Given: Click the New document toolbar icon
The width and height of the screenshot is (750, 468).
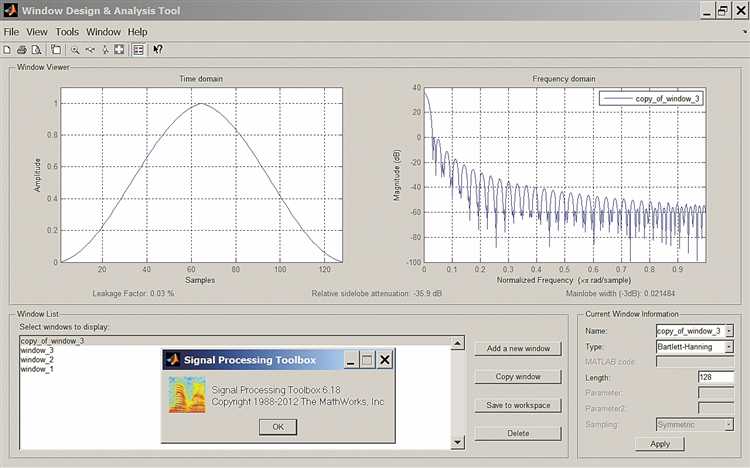Looking at the screenshot, I should click(x=7, y=49).
